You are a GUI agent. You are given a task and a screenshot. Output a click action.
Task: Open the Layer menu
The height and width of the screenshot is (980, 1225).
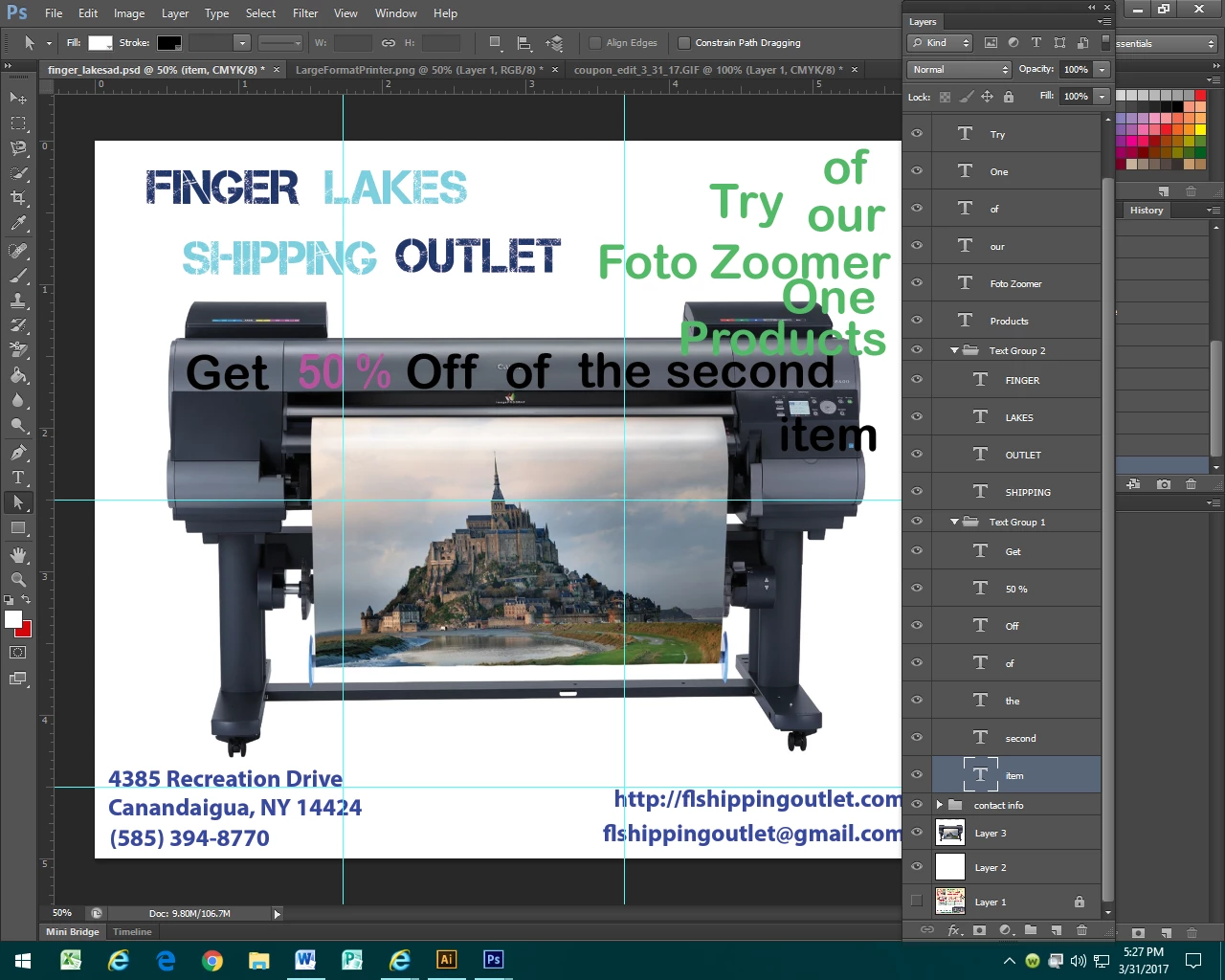point(175,13)
